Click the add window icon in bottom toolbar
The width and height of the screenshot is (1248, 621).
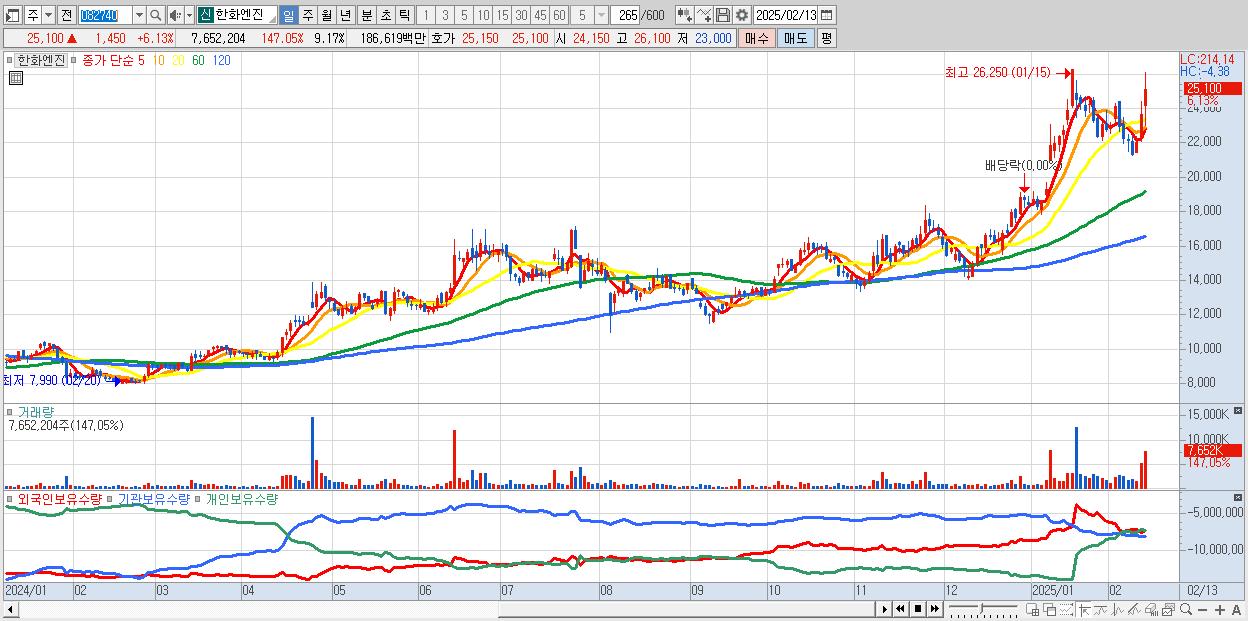1033,609
